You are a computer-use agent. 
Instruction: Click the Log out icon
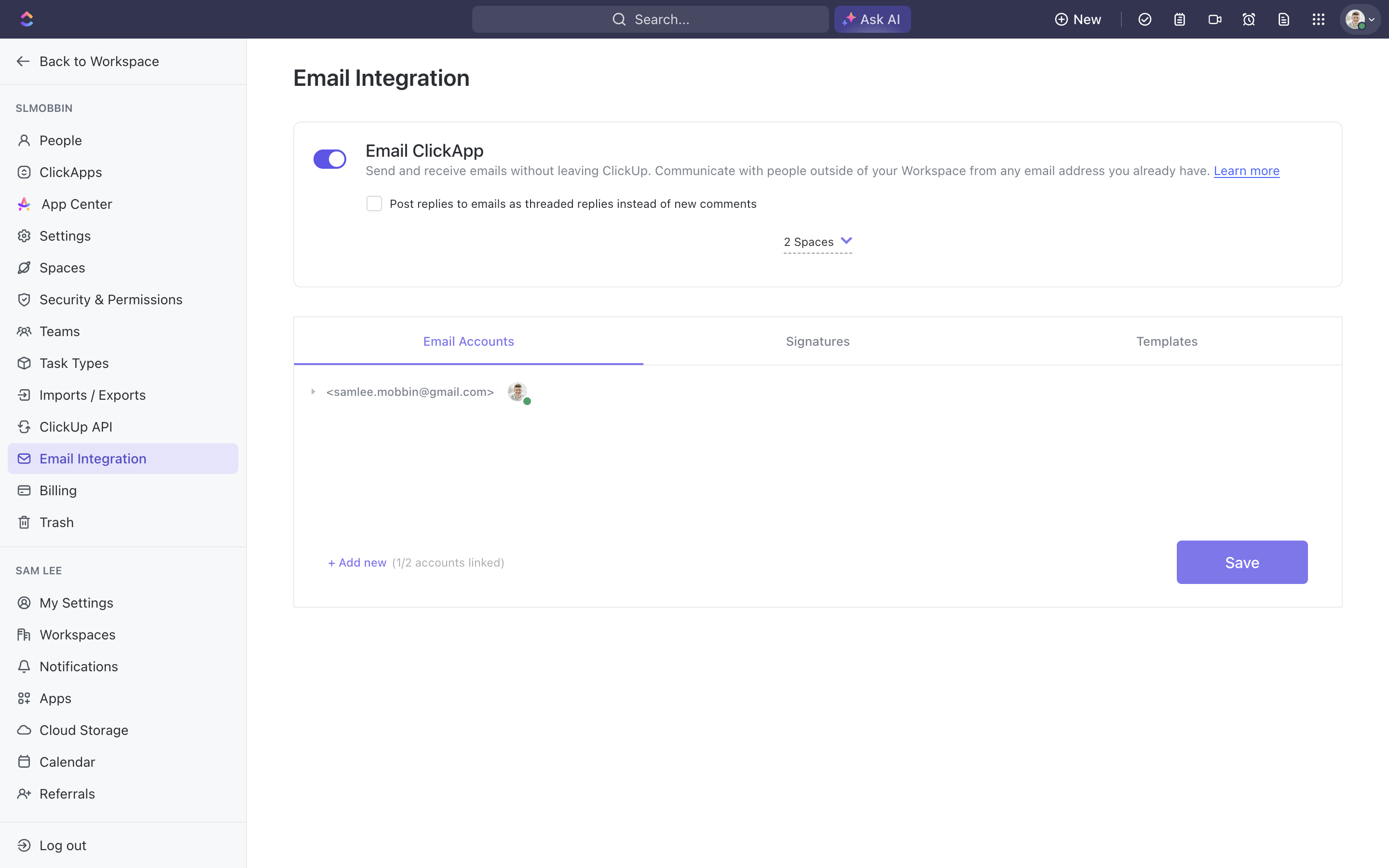[24, 846]
